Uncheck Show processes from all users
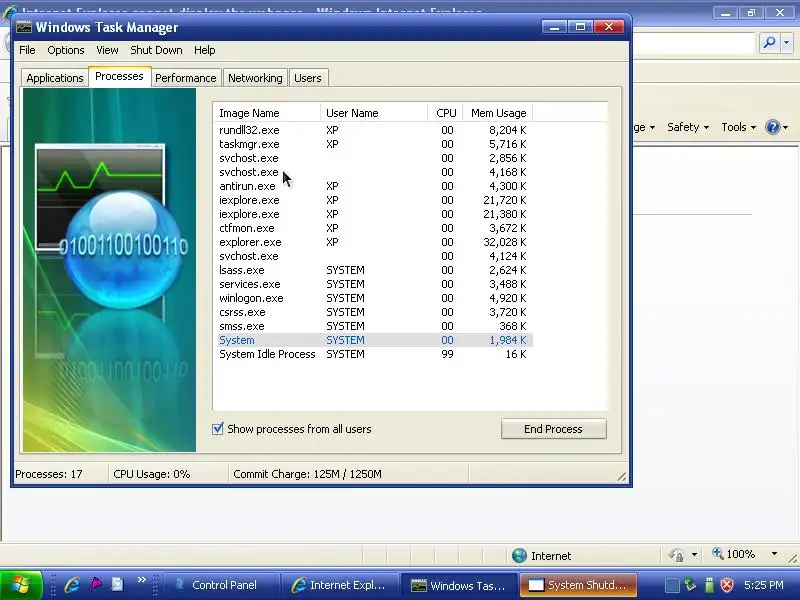The height and width of the screenshot is (600, 800). [x=218, y=429]
